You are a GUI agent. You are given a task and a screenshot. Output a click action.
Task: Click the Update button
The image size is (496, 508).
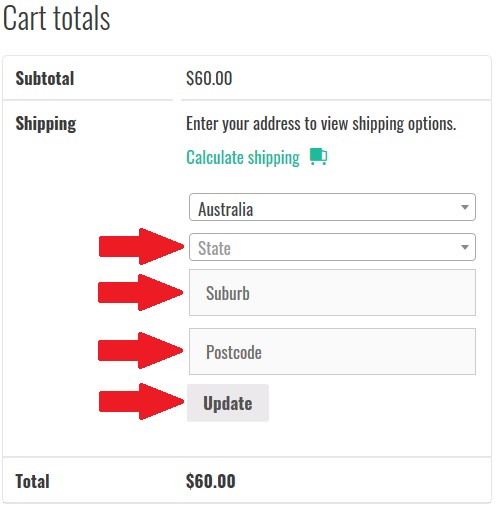[228, 403]
